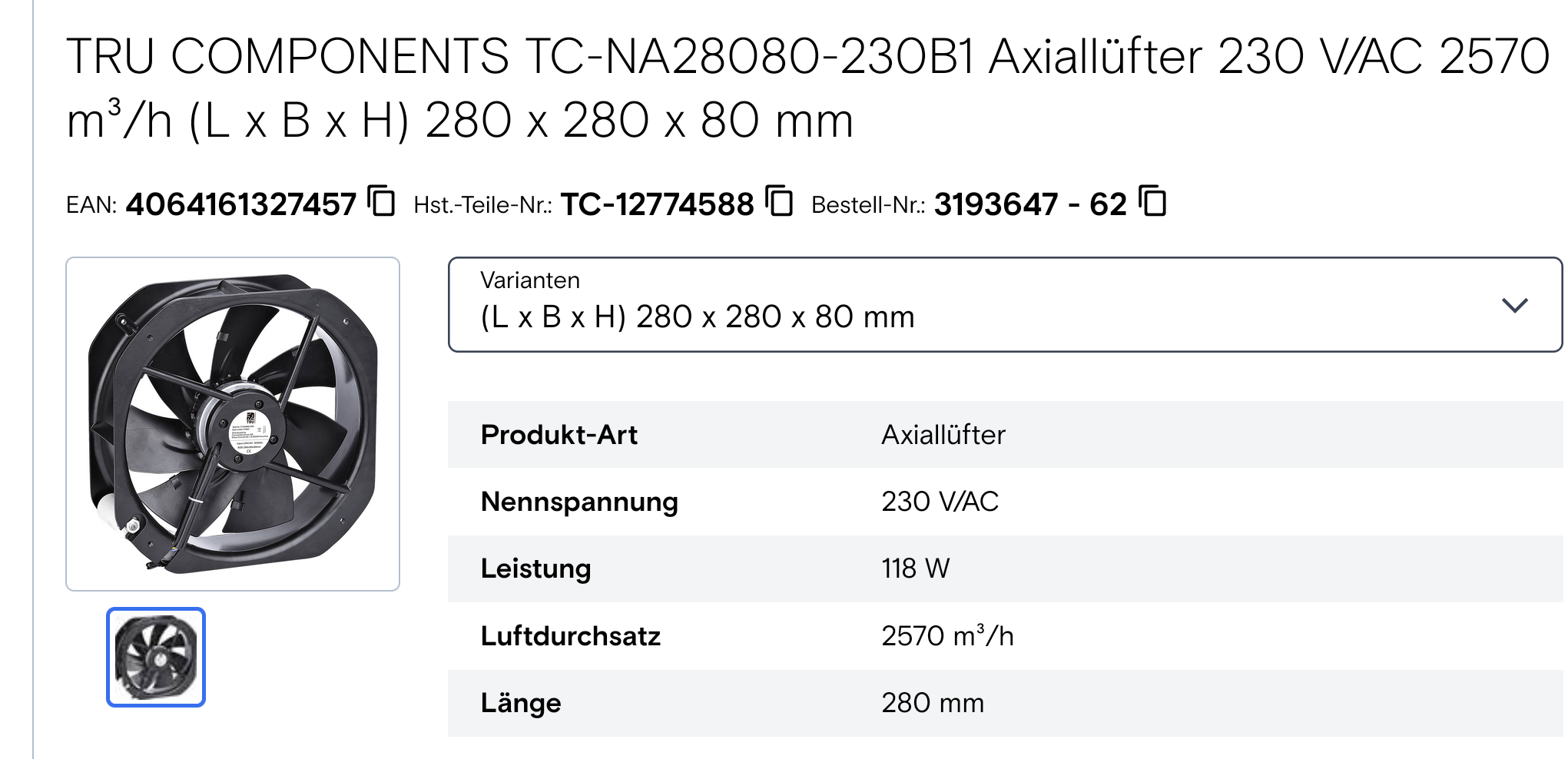Select the variant (L x B x H) 280 x 280 x 80 mm
Screen dimensions: 1568x759
click(x=697, y=316)
